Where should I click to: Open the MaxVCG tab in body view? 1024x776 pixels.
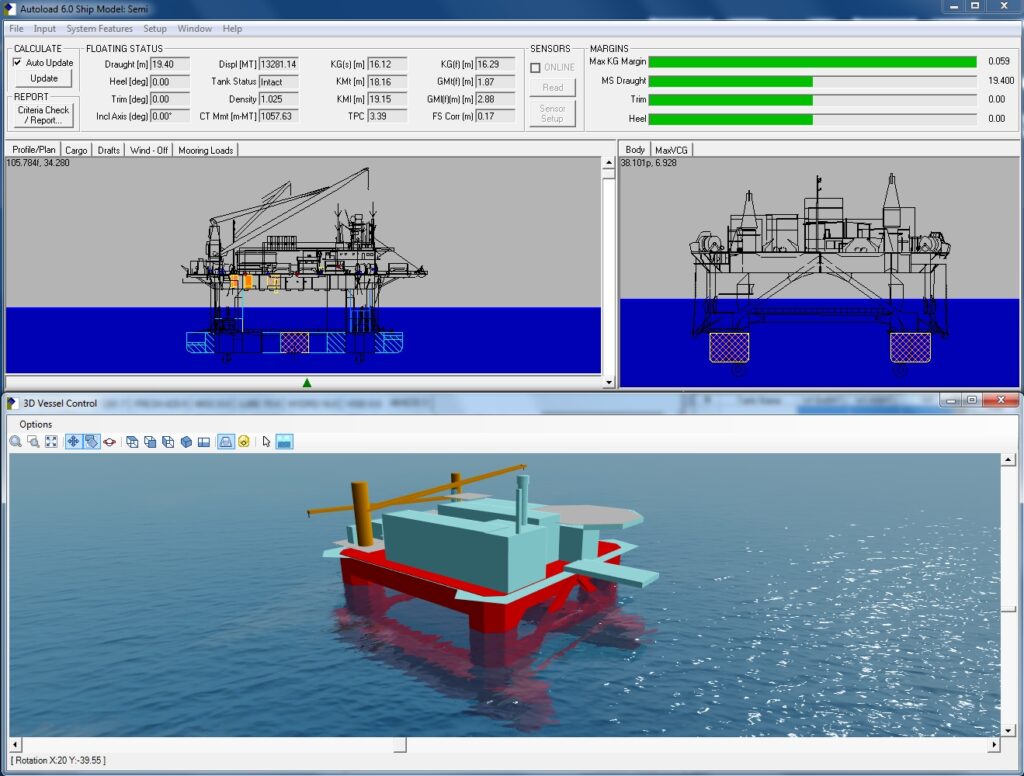click(672, 149)
